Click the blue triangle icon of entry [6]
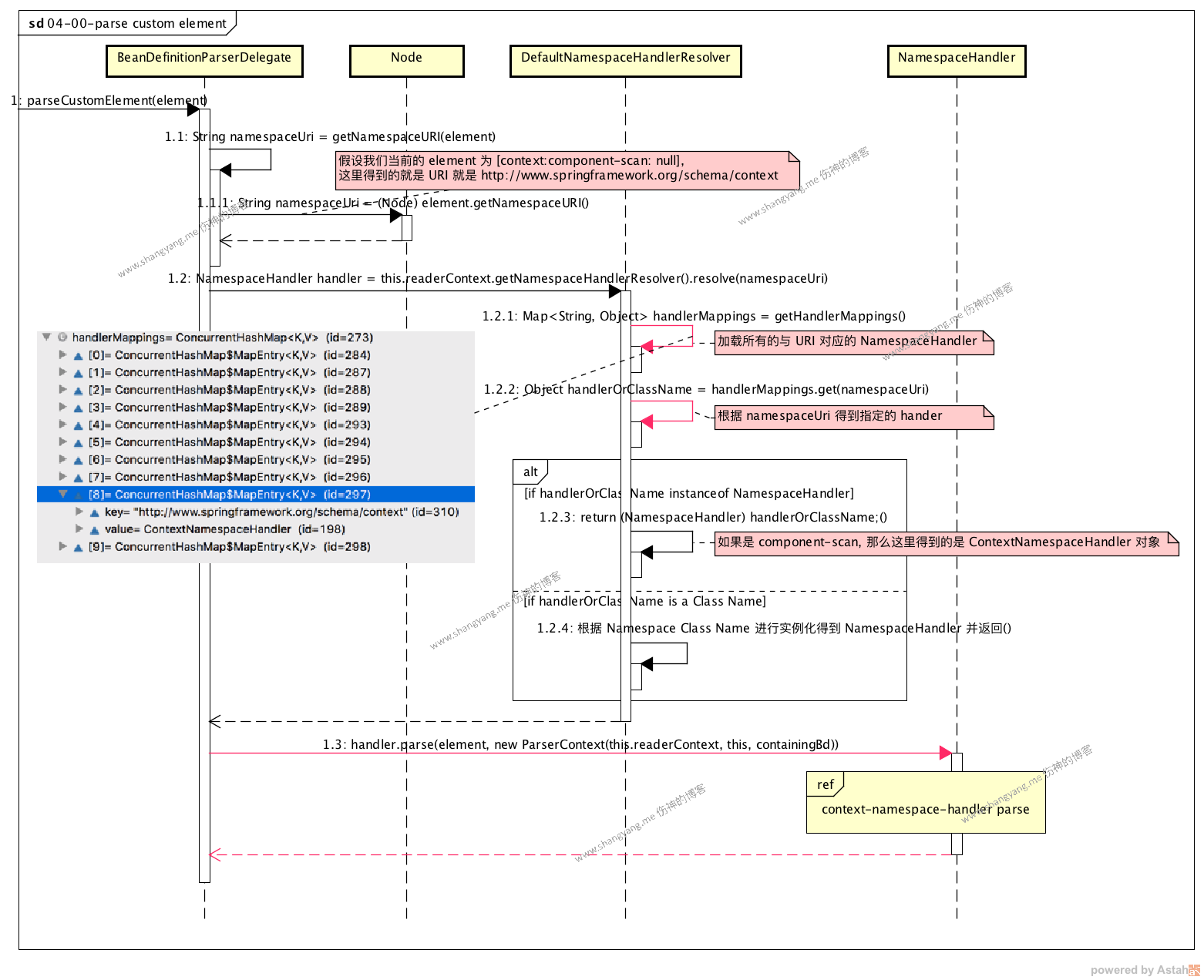This screenshot has height=980, width=1204. coord(78,461)
